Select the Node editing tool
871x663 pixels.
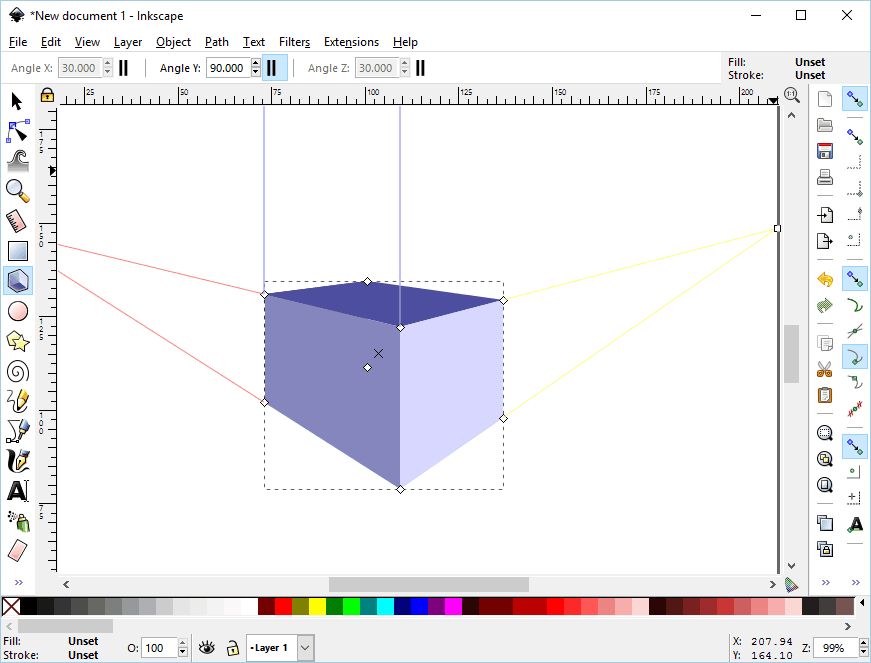(x=17, y=131)
